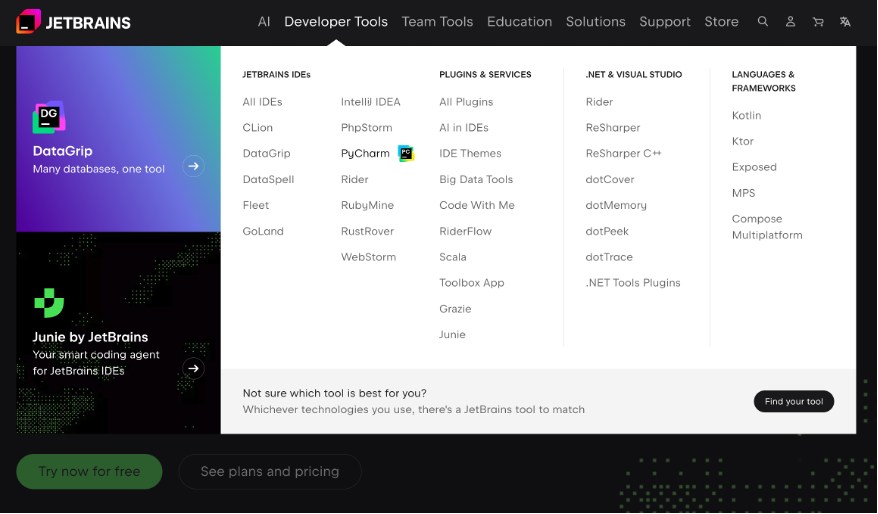Click the DataGrip card arrow button

193,166
